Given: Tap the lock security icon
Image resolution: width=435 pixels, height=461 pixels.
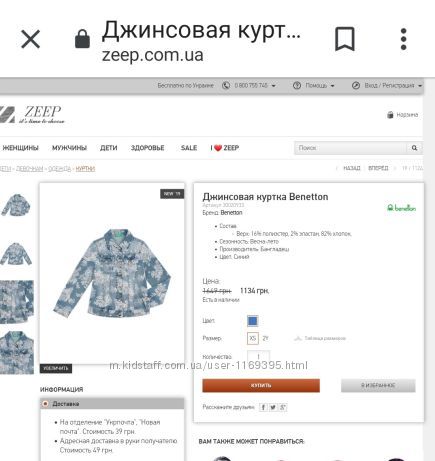Looking at the screenshot, I should tap(82, 39).
